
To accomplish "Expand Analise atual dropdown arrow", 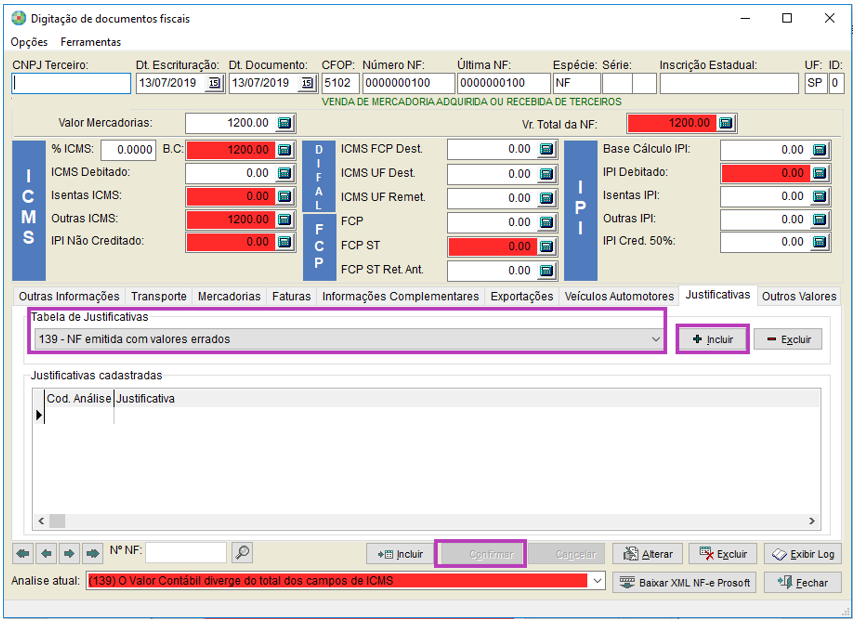I will [x=597, y=581].
